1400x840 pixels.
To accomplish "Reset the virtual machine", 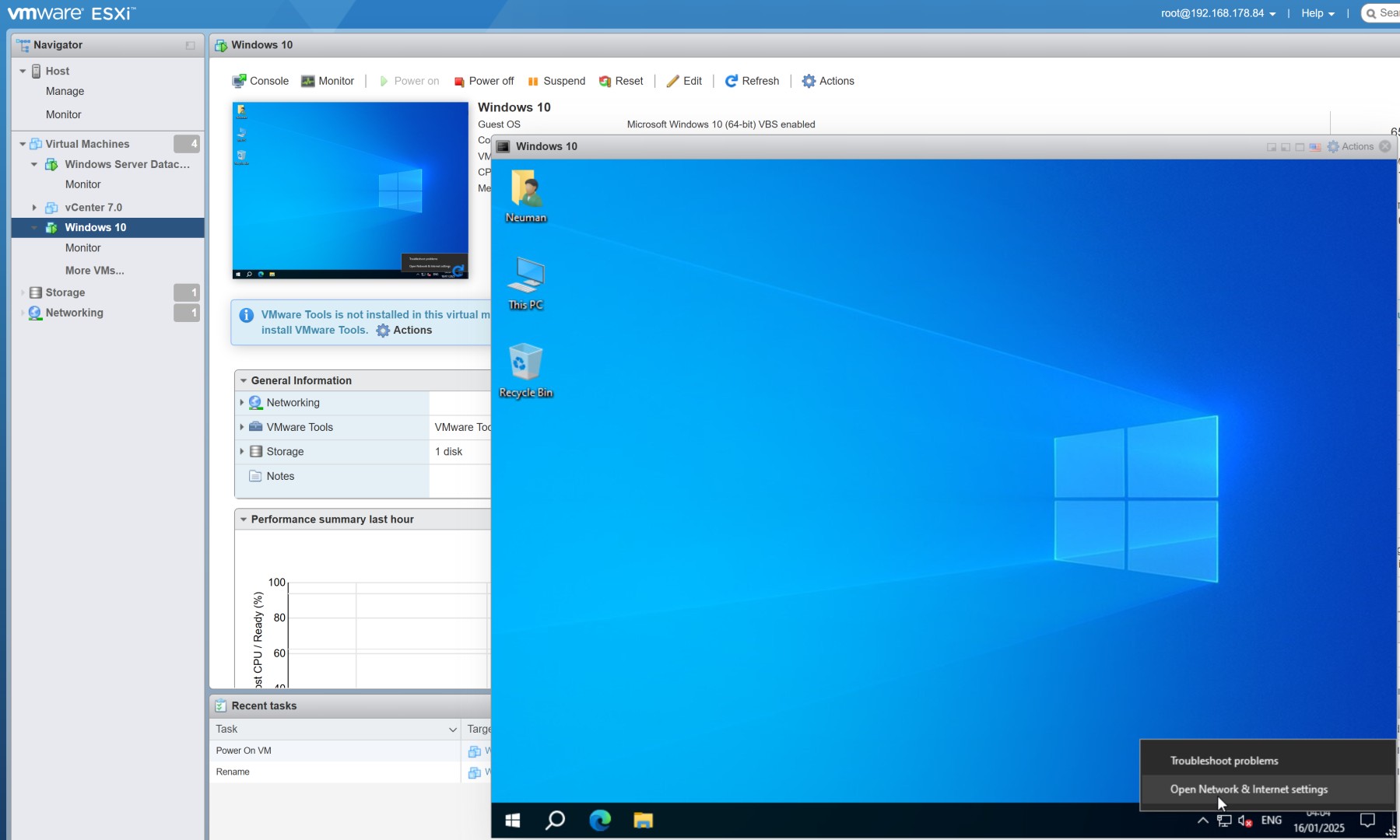I will 621,81.
